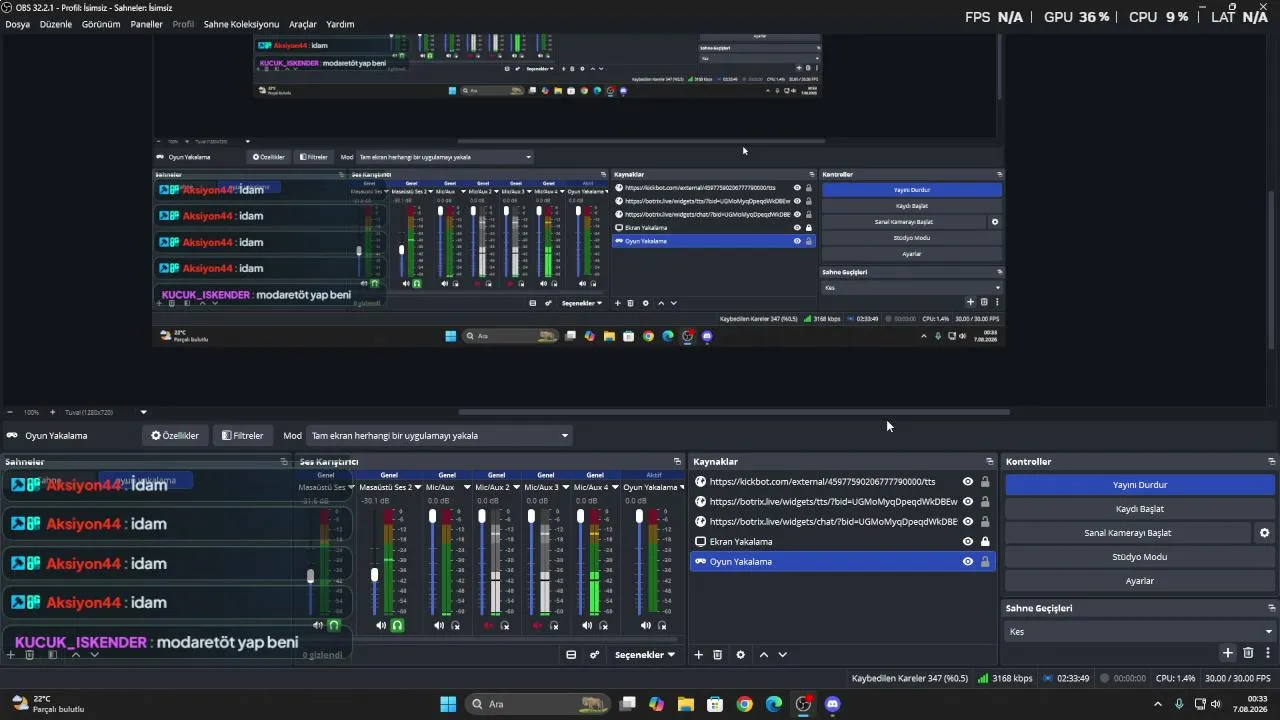Viewport: 1280px width, 720px height.
Task: Mute the Oyun Yakalama mixer channel
Action: [645, 626]
